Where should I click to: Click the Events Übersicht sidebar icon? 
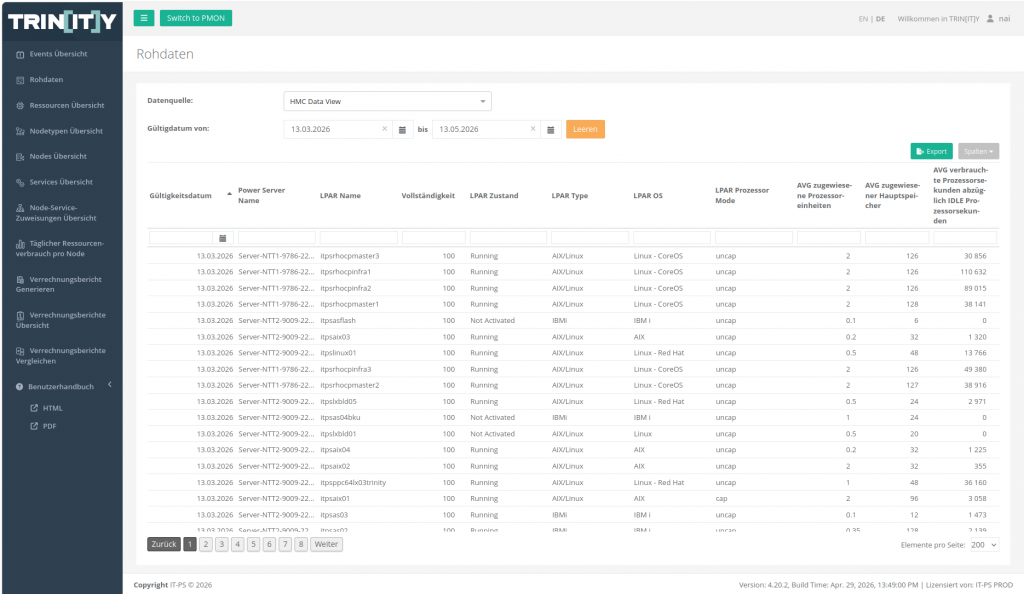click(x=20, y=55)
